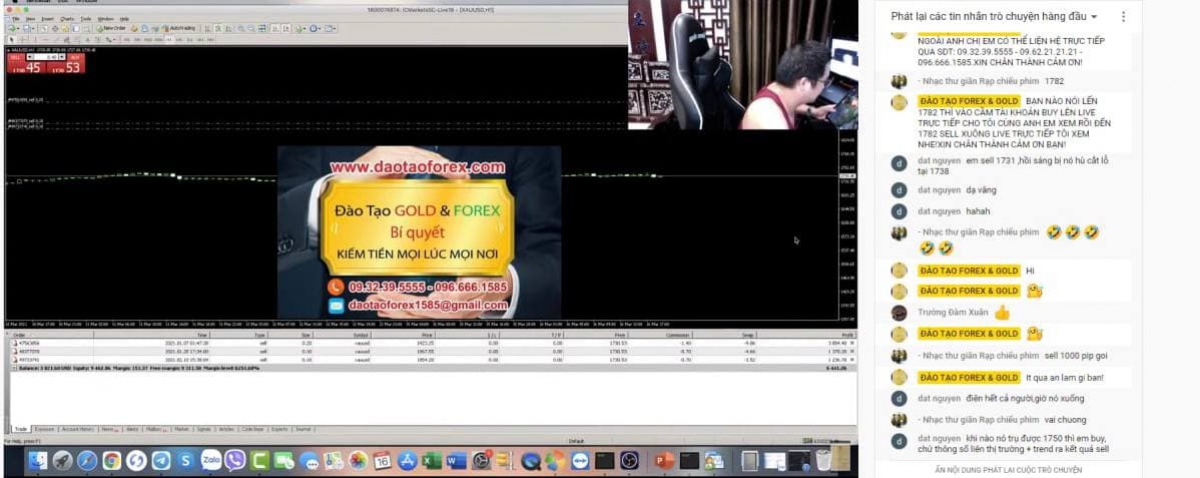The height and width of the screenshot is (478, 1200).
Task: Click the 'hahah' chat message by dat nguyen
Action: pos(979,211)
